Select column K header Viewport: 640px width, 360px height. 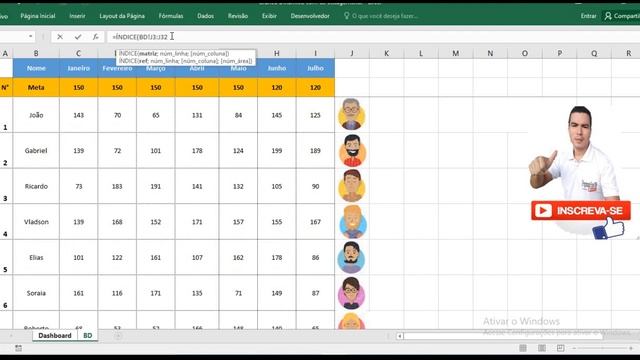(386, 53)
